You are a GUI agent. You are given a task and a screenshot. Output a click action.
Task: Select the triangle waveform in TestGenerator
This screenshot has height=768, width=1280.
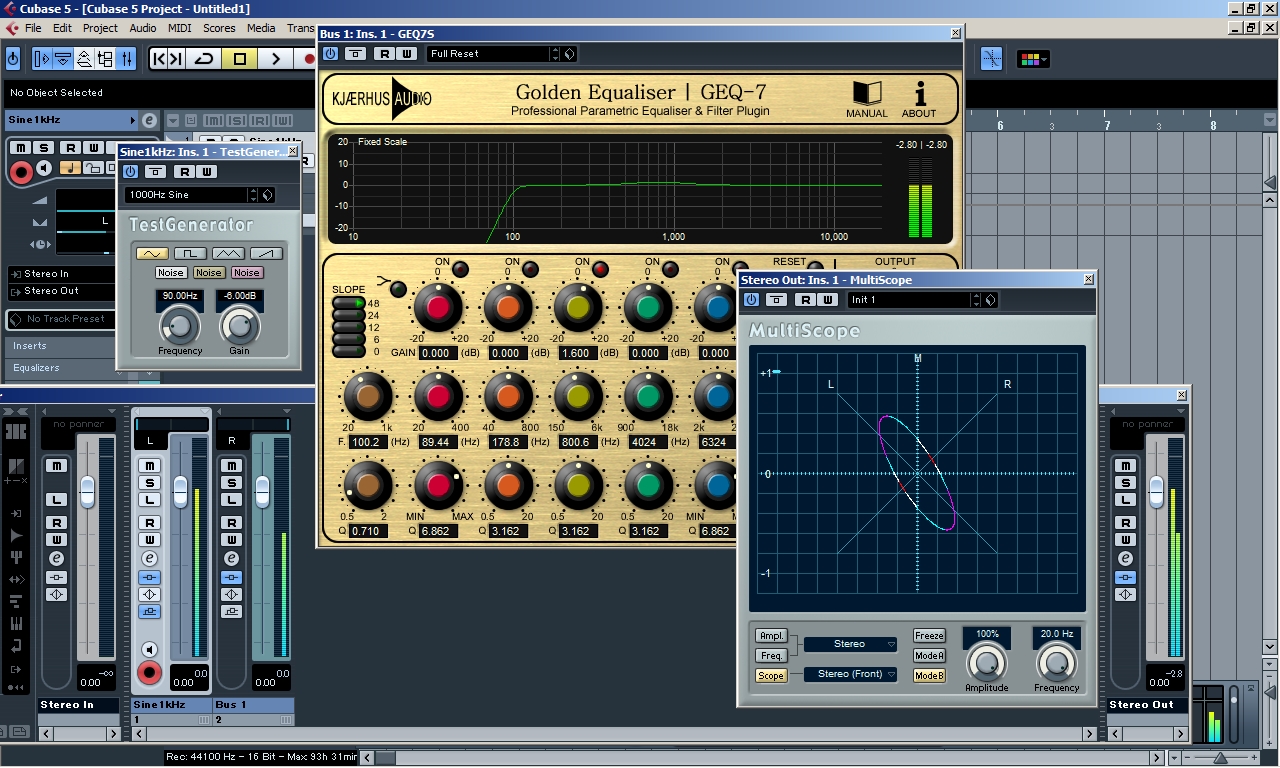(228, 253)
